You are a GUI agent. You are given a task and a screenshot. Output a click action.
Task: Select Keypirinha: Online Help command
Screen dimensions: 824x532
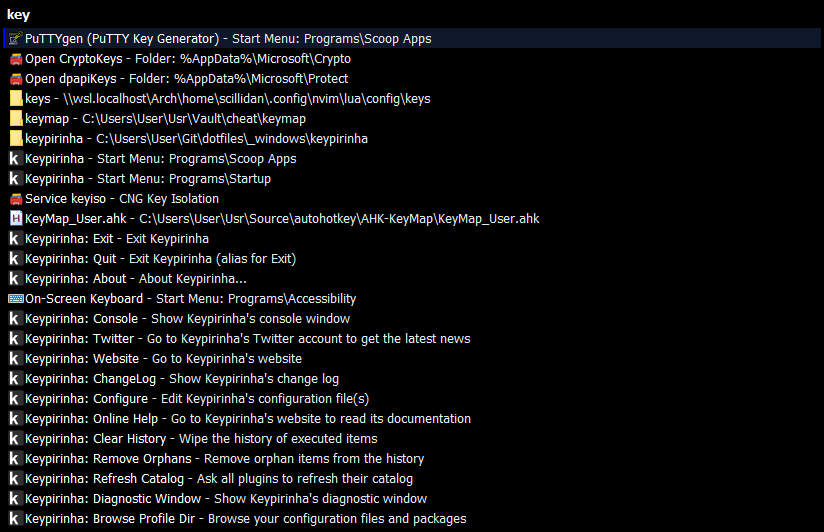(412, 418)
